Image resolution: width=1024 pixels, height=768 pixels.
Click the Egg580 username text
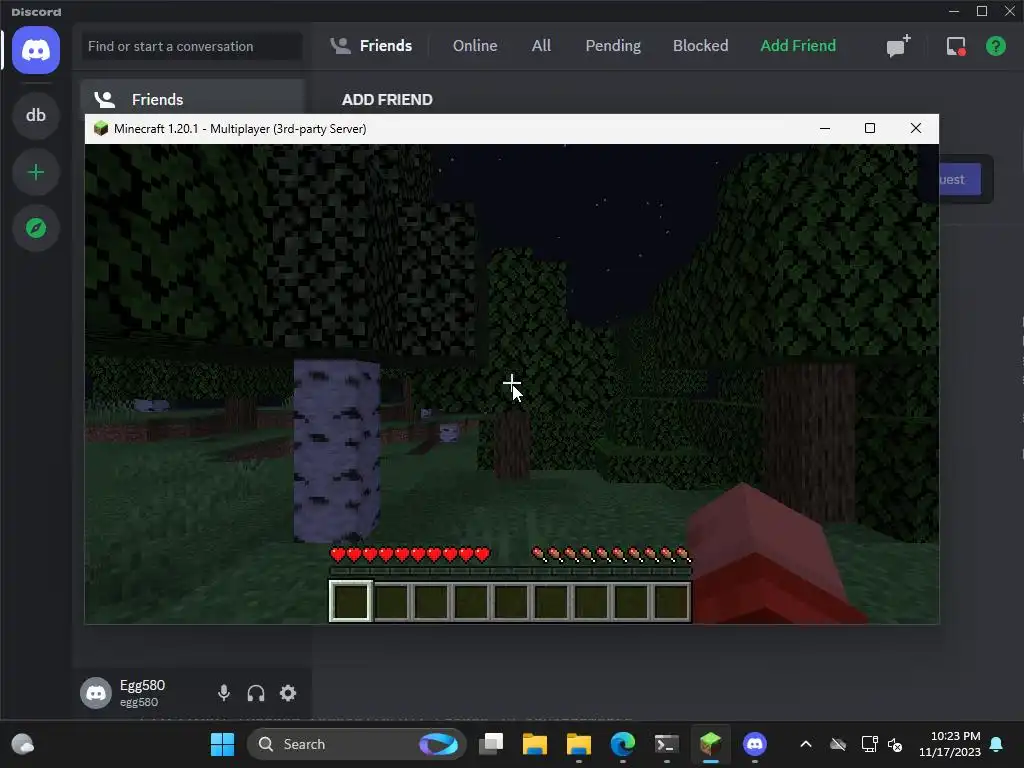point(142,685)
